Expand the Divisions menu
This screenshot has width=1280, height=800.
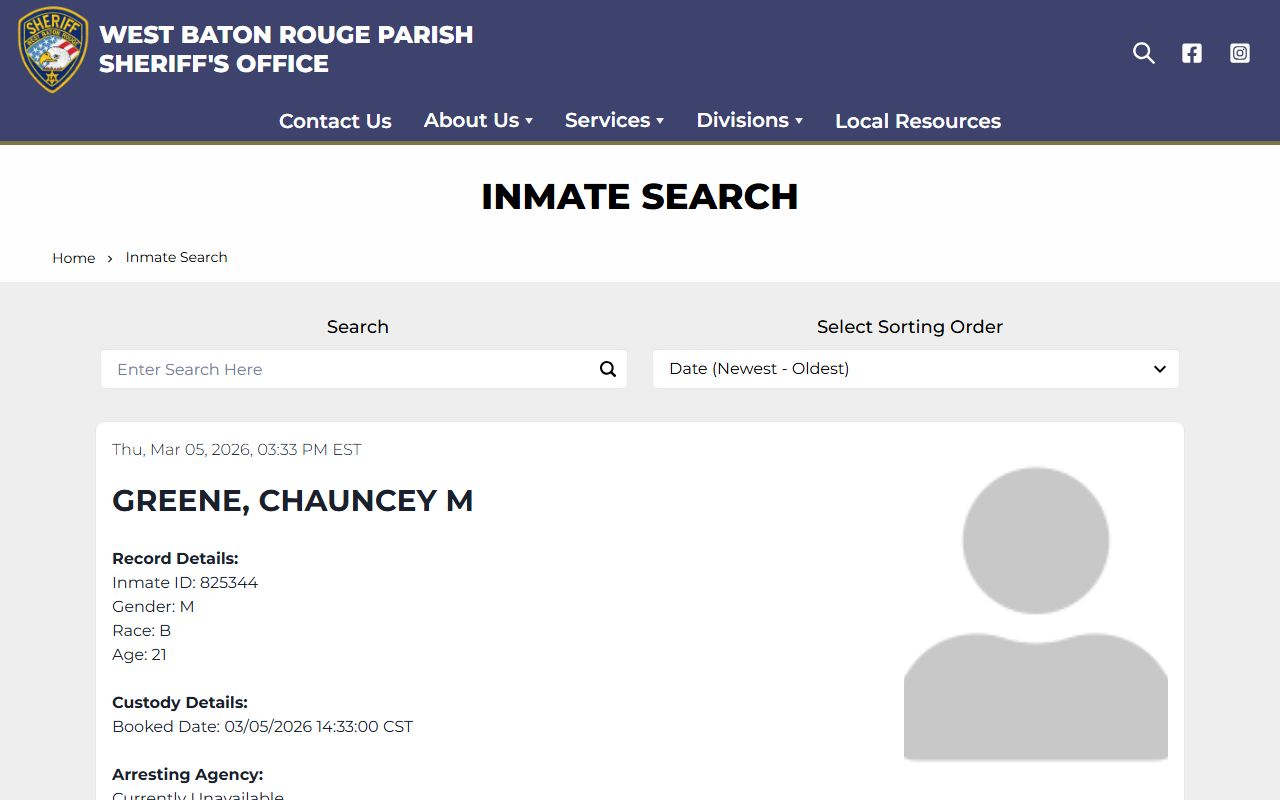749,120
